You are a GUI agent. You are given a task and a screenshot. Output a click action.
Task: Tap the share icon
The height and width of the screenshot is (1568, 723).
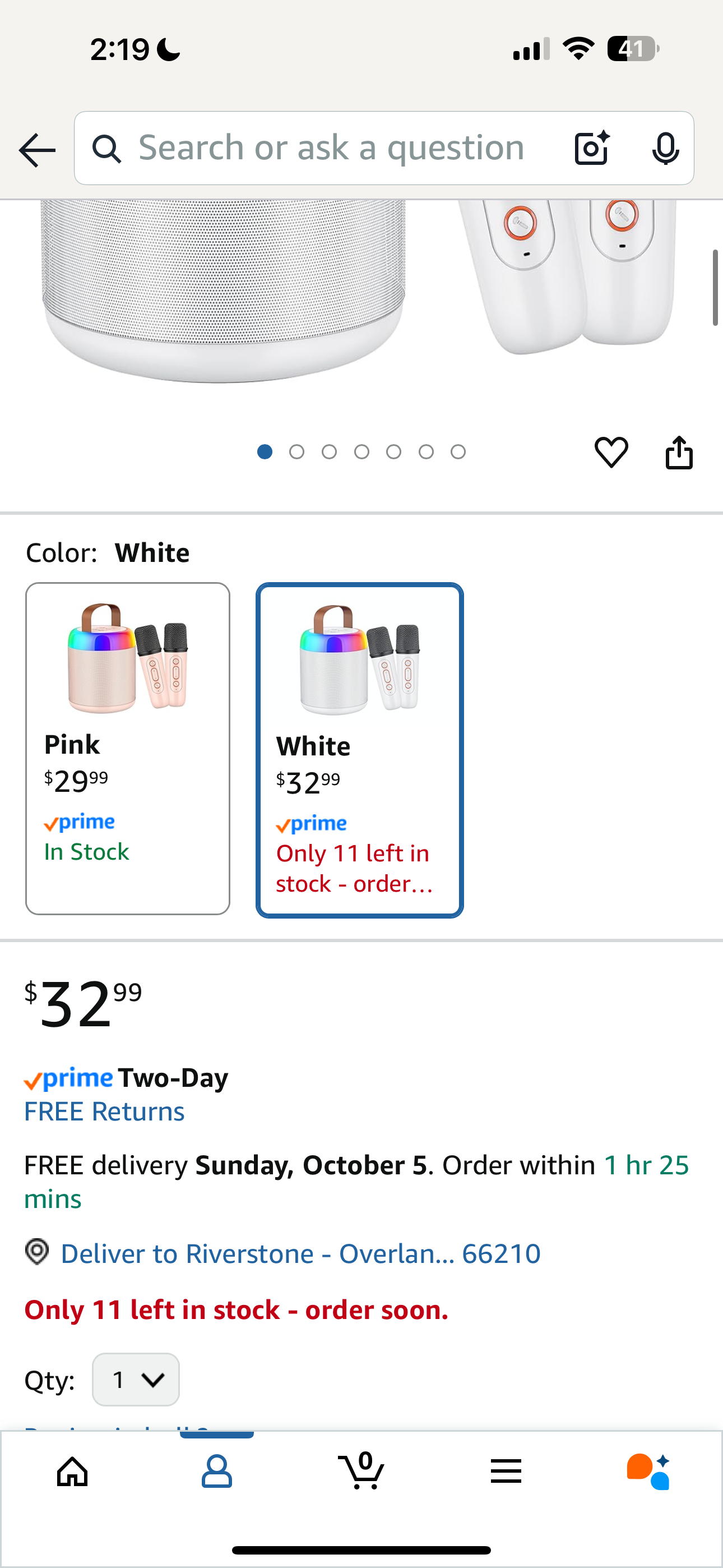point(679,452)
